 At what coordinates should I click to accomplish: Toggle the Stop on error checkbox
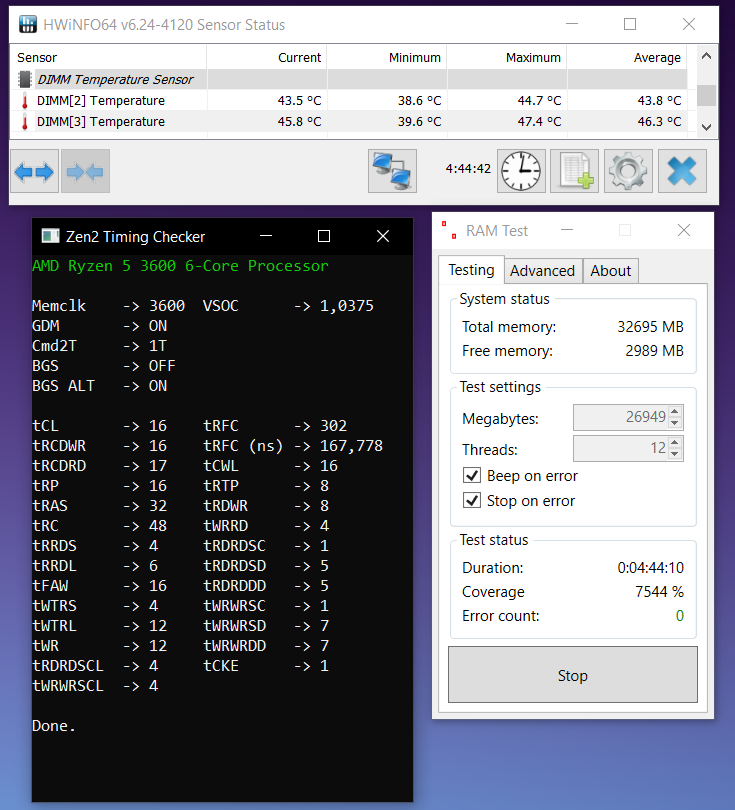[x=472, y=500]
